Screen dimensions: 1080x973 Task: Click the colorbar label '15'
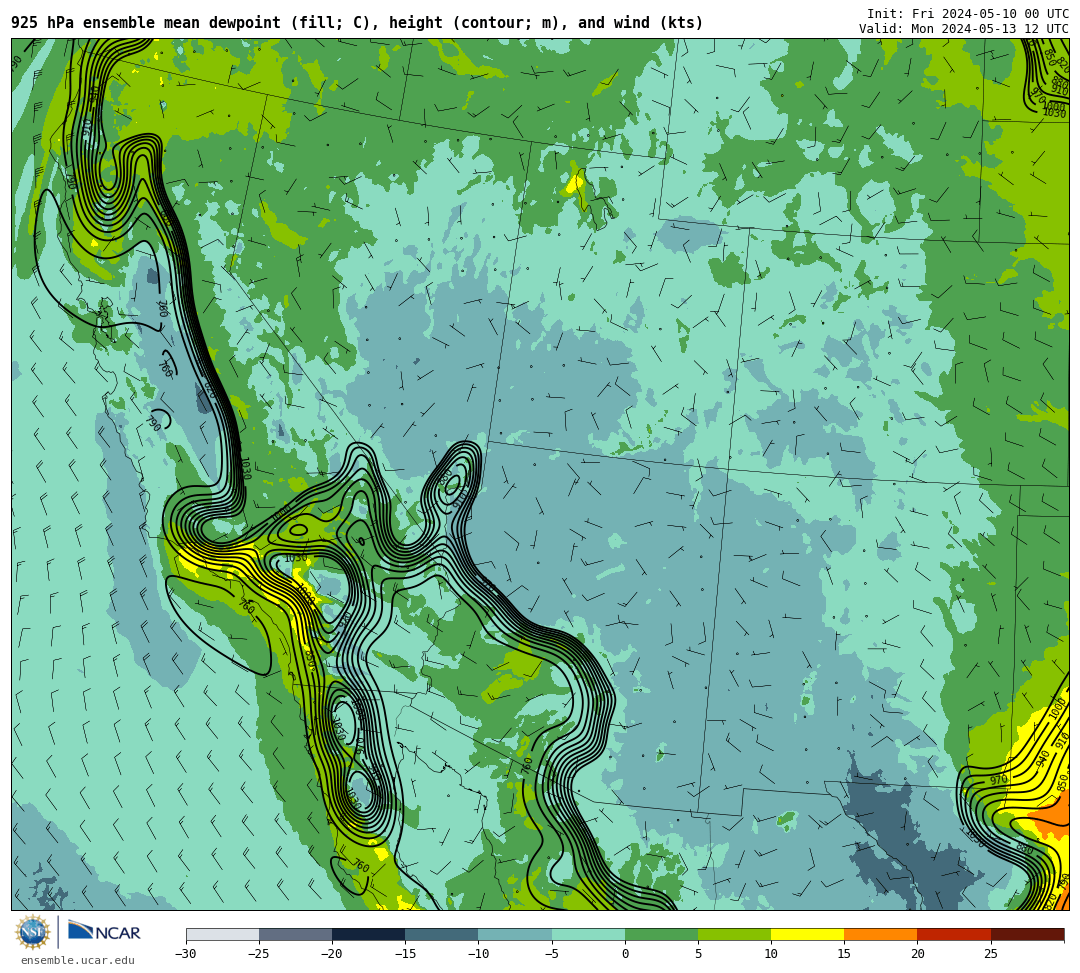844,954
